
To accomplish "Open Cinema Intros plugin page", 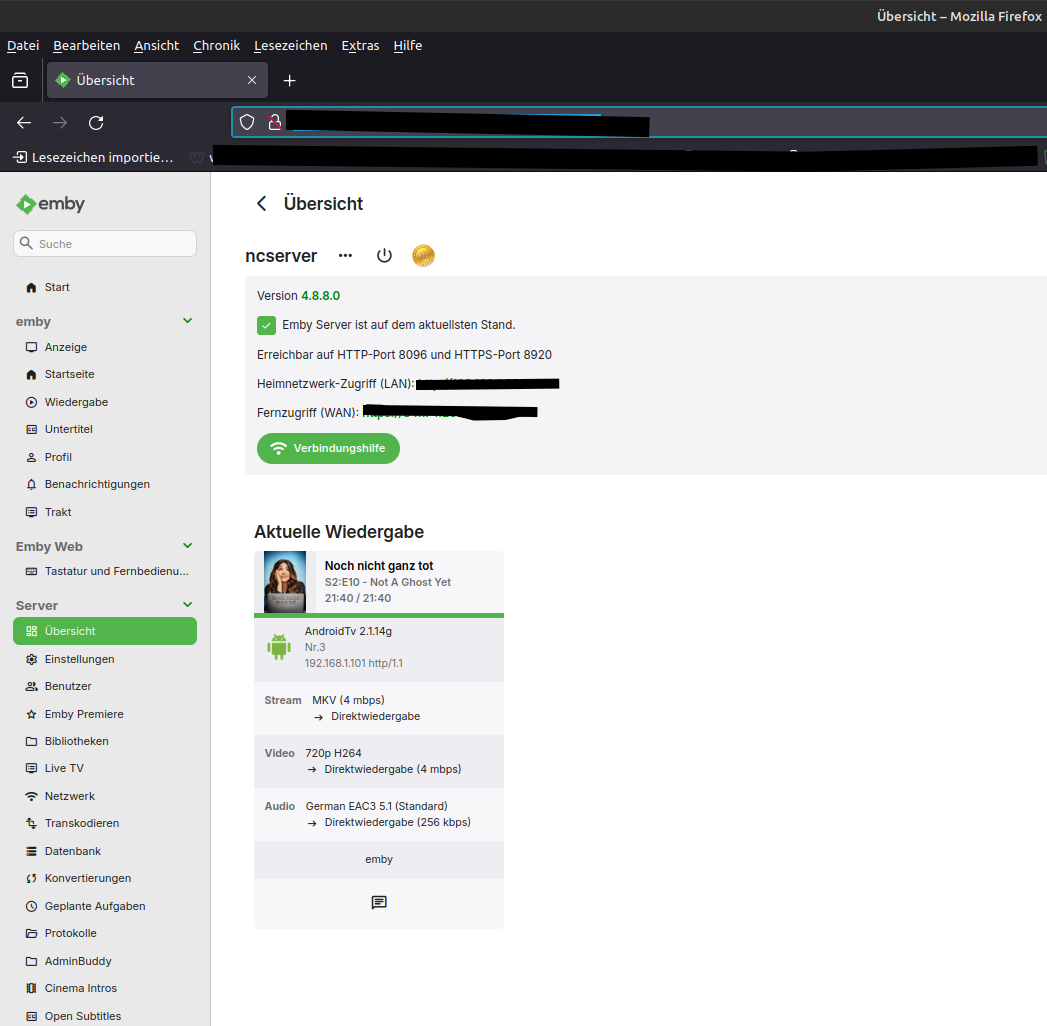I will (x=105, y=988).
